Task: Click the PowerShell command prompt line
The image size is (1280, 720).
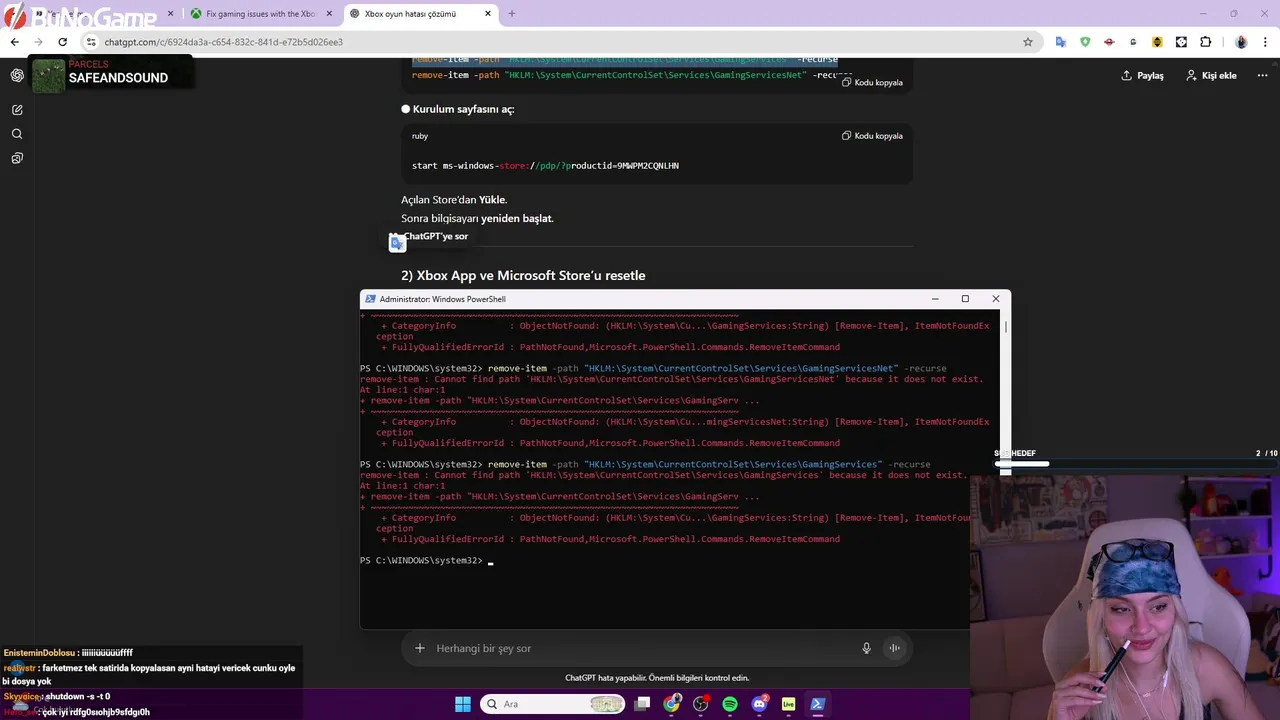Action: click(426, 561)
